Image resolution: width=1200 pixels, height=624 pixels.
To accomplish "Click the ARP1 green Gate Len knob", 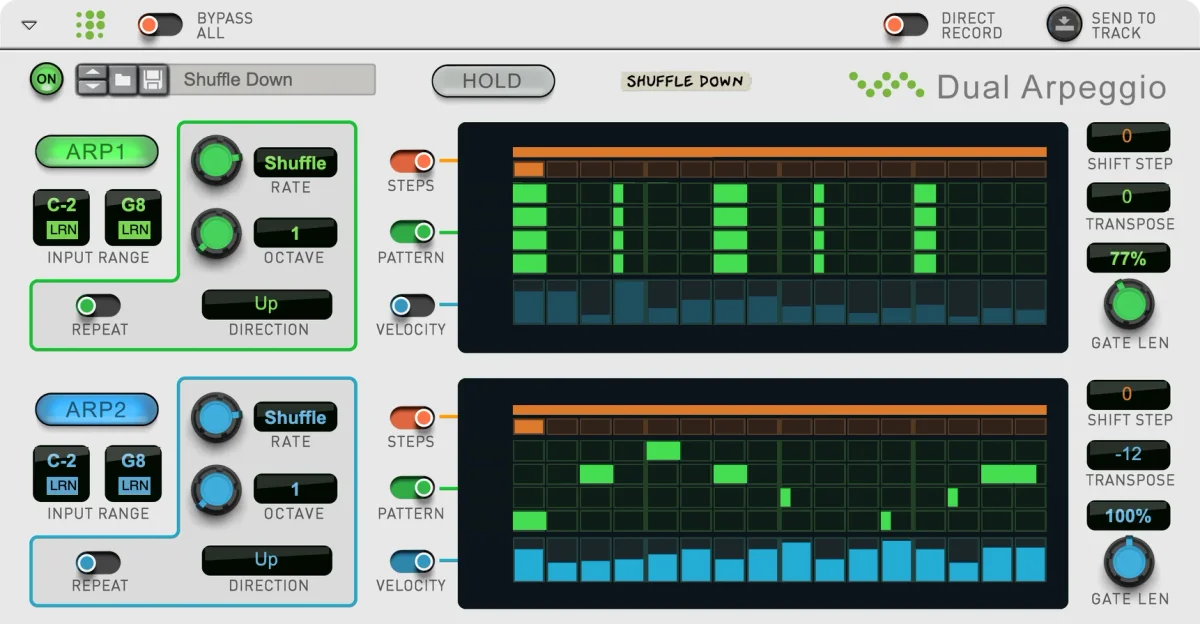I will point(1129,303).
